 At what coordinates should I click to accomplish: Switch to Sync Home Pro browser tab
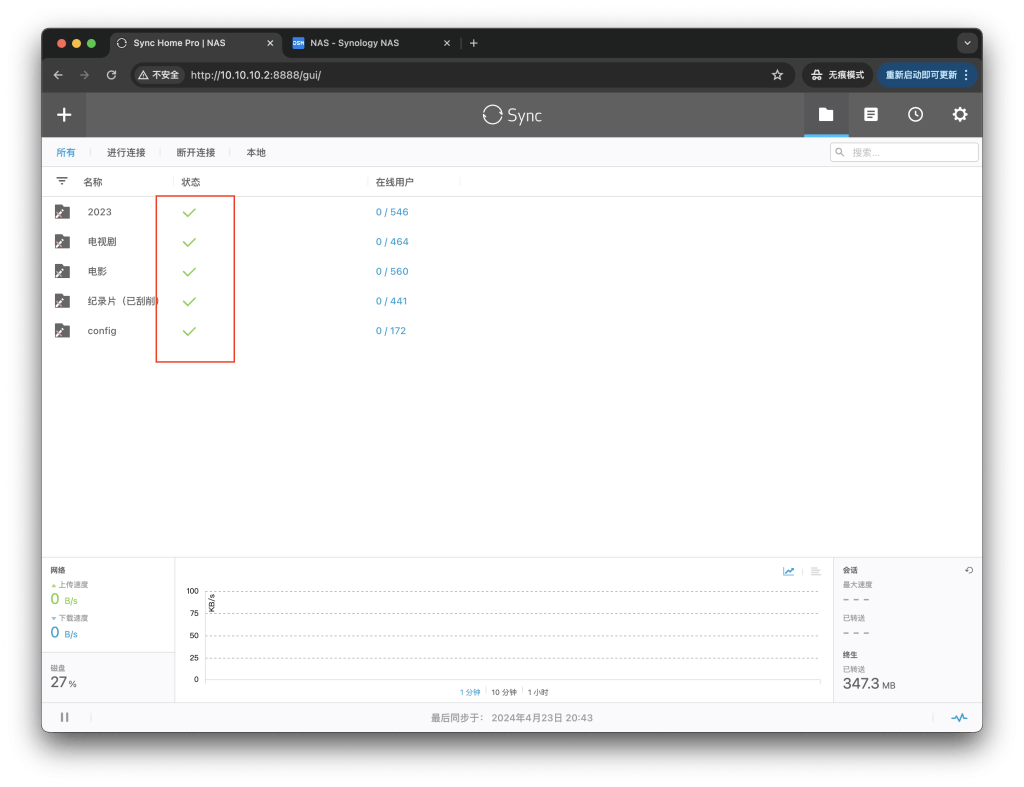196,43
